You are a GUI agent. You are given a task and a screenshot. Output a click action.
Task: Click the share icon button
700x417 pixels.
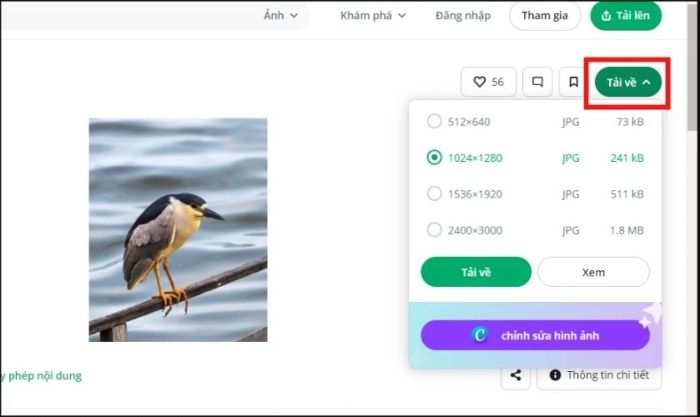pyautogui.click(x=516, y=375)
